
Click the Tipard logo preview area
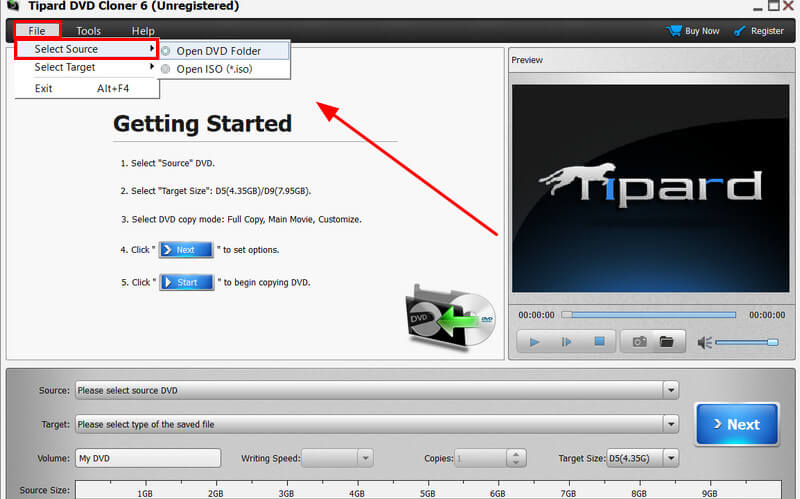(x=651, y=188)
